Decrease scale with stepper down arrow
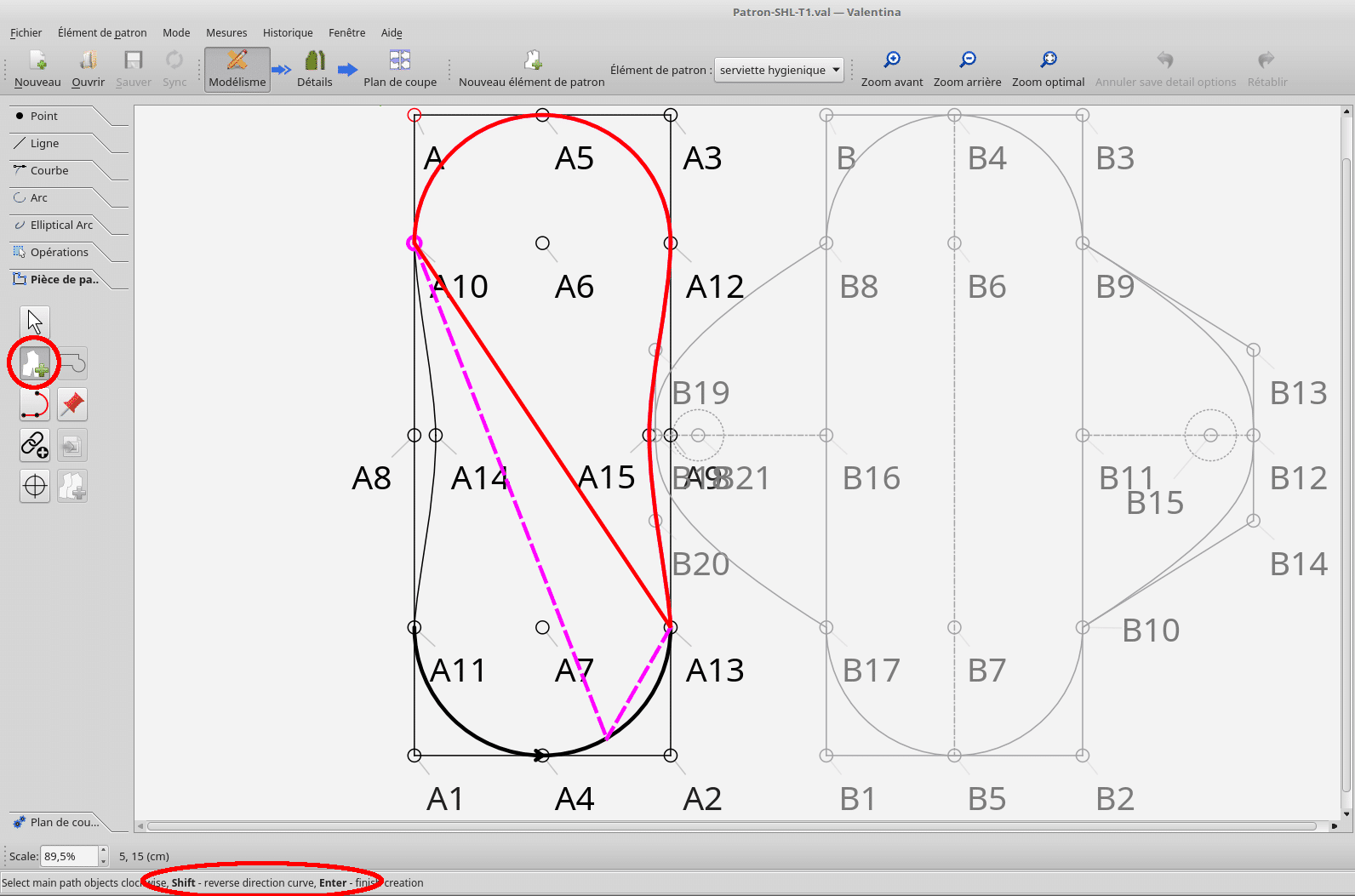The width and height of the screenshot is (1355, 896). pos(104,861)
